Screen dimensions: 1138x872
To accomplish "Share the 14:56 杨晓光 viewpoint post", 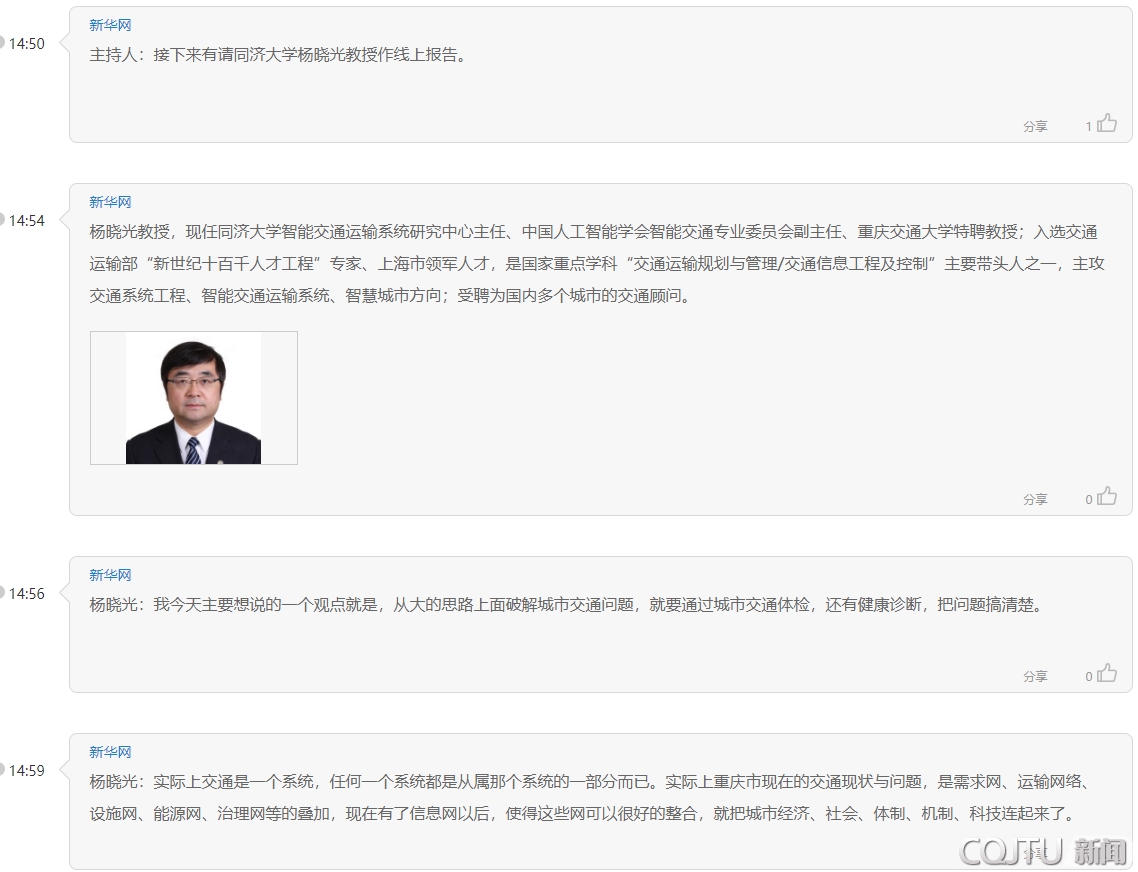I will coord(1035,677).
